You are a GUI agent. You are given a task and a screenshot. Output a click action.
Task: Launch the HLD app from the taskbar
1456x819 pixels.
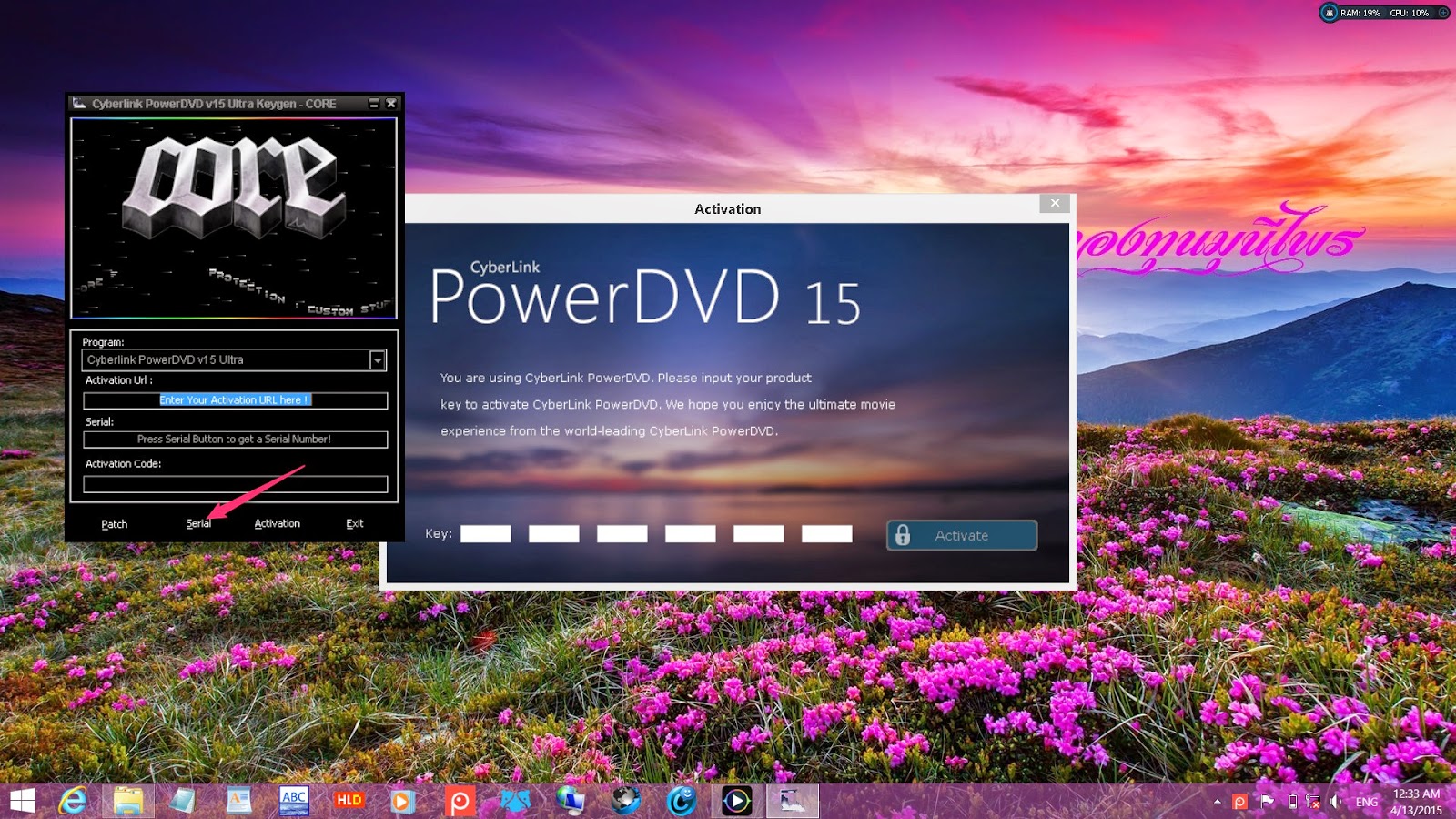point(349,801)
